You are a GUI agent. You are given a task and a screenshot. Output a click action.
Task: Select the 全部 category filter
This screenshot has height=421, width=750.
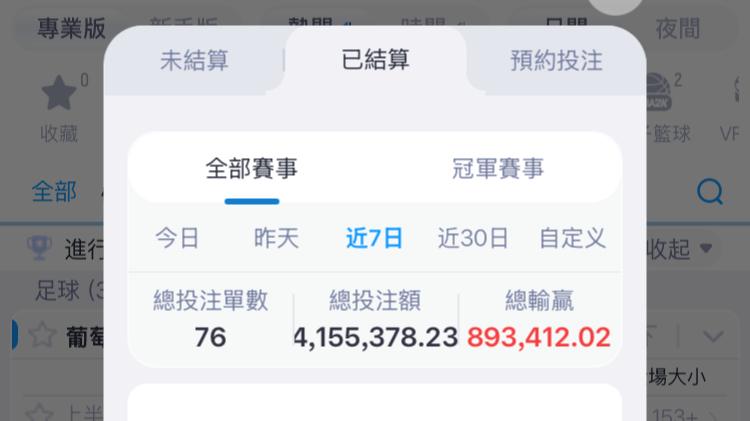click(x=54, y=192)
